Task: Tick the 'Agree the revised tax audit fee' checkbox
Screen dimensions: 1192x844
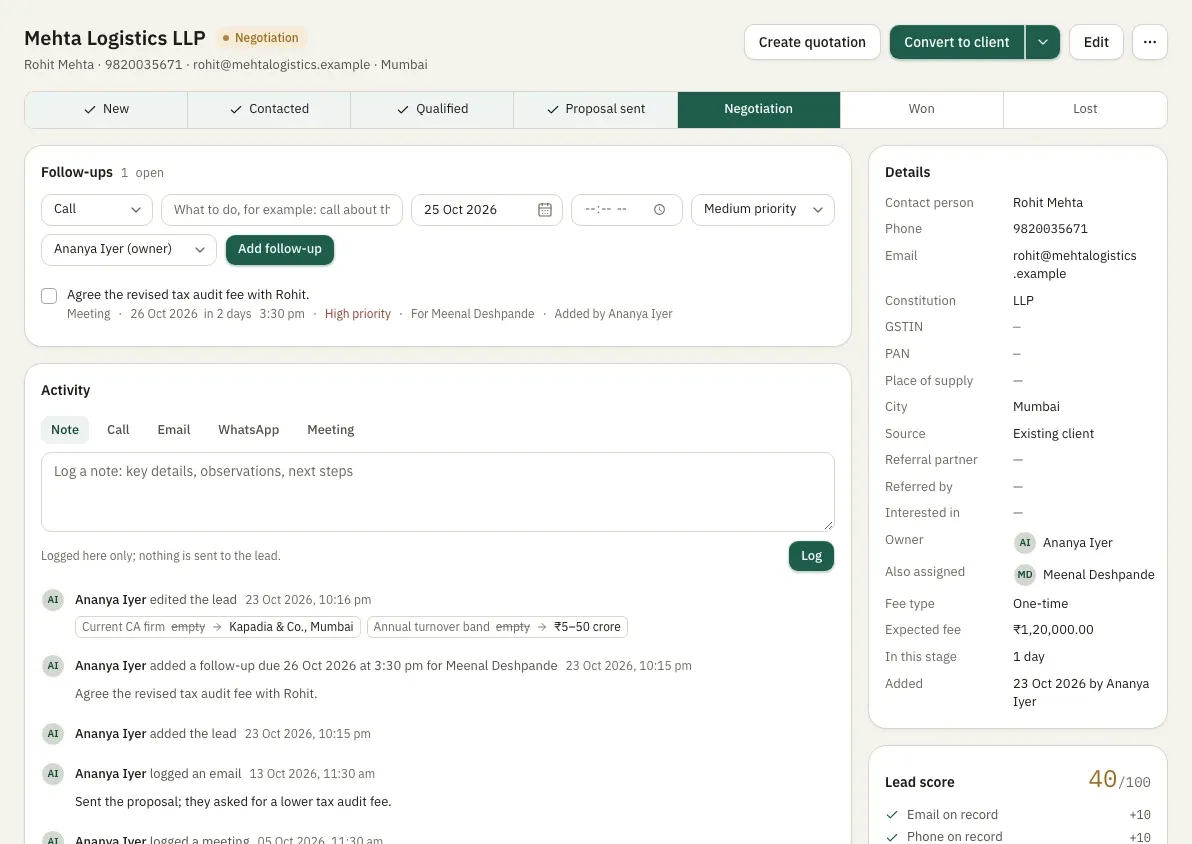Action: [x=49, y=296]
